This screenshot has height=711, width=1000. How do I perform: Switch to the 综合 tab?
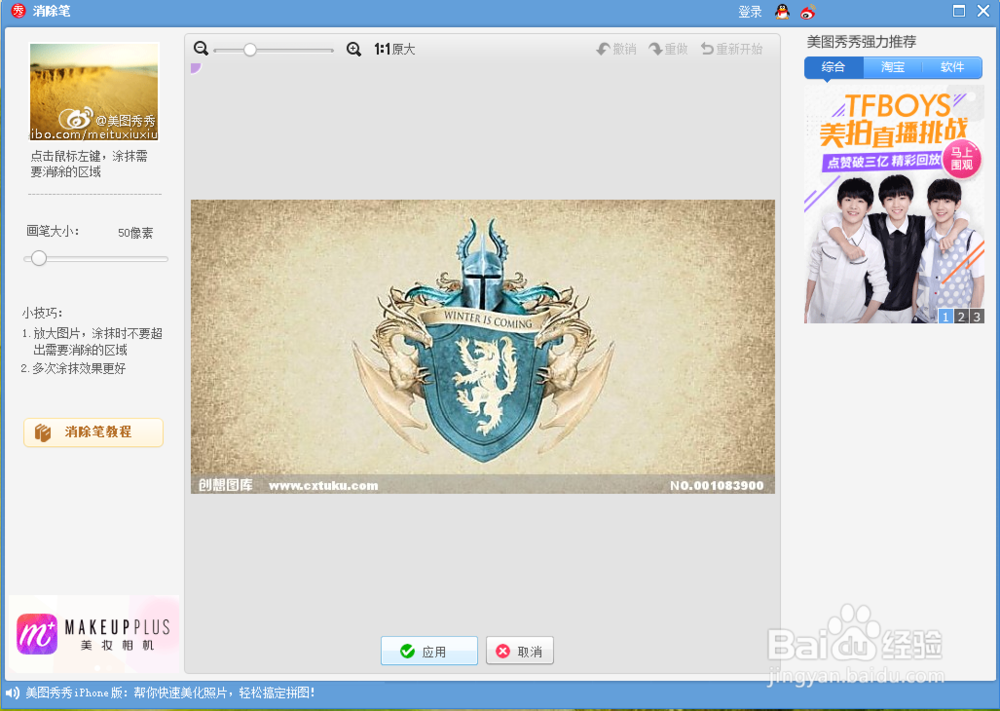point(834,67)
